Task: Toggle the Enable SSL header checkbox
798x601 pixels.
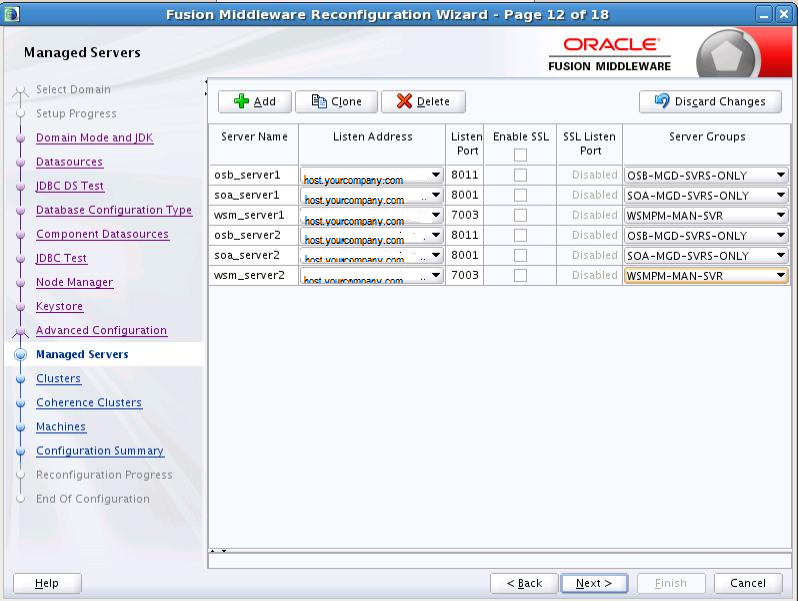Action: 520,155
